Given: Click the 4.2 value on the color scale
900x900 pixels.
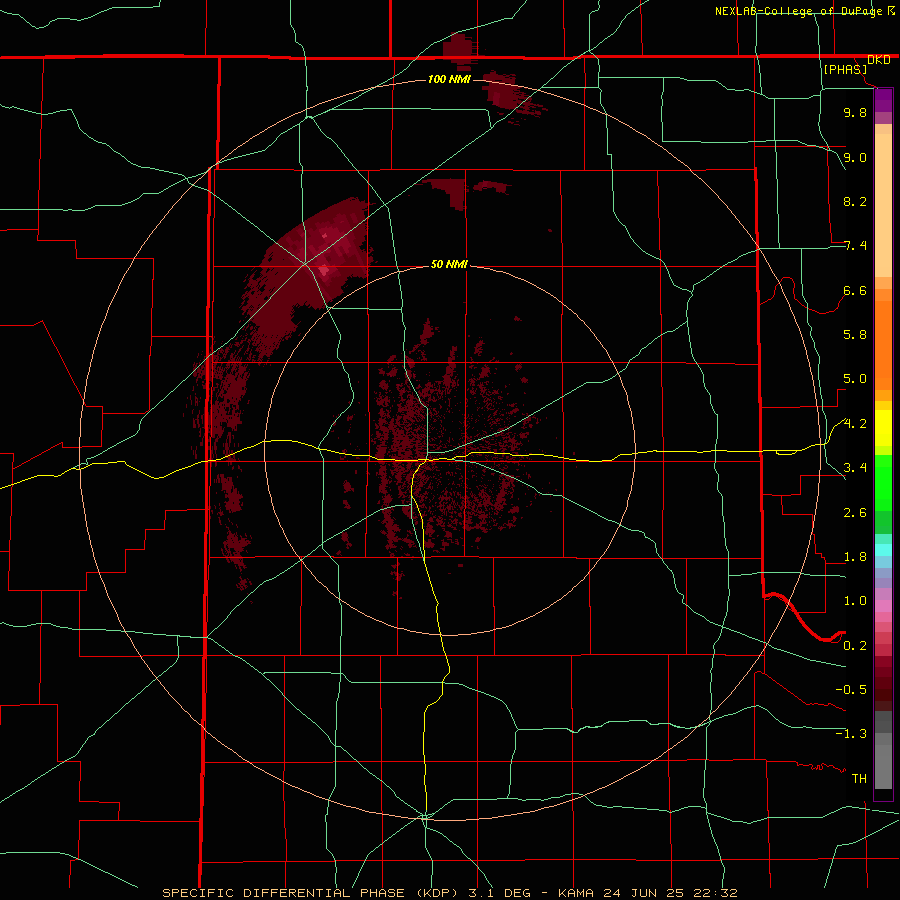Looking at the screenshot, I should pos(855,424).
